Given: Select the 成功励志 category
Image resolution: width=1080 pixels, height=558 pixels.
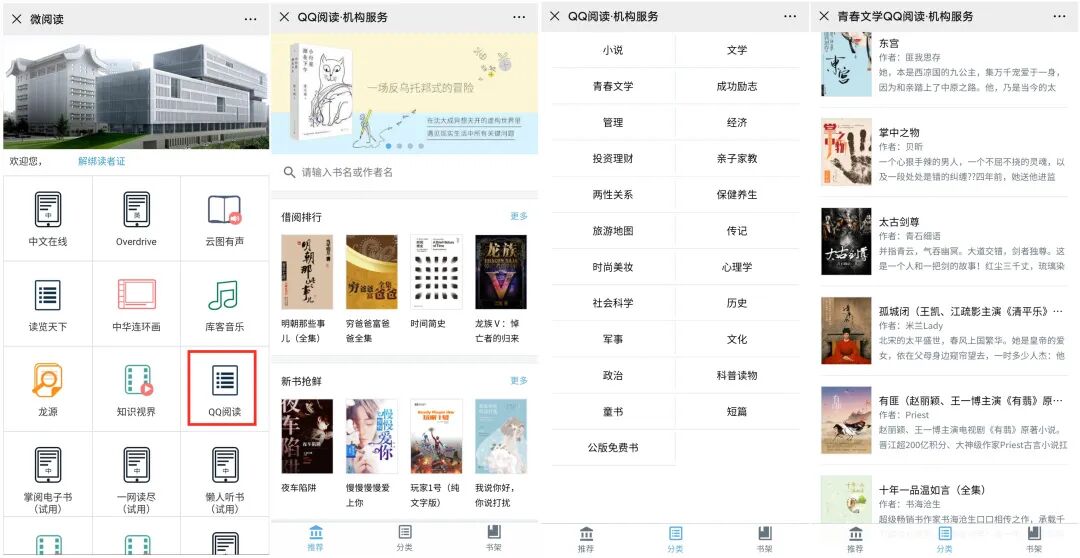Looking at the screenshot, I should click(x=737, y=86).
